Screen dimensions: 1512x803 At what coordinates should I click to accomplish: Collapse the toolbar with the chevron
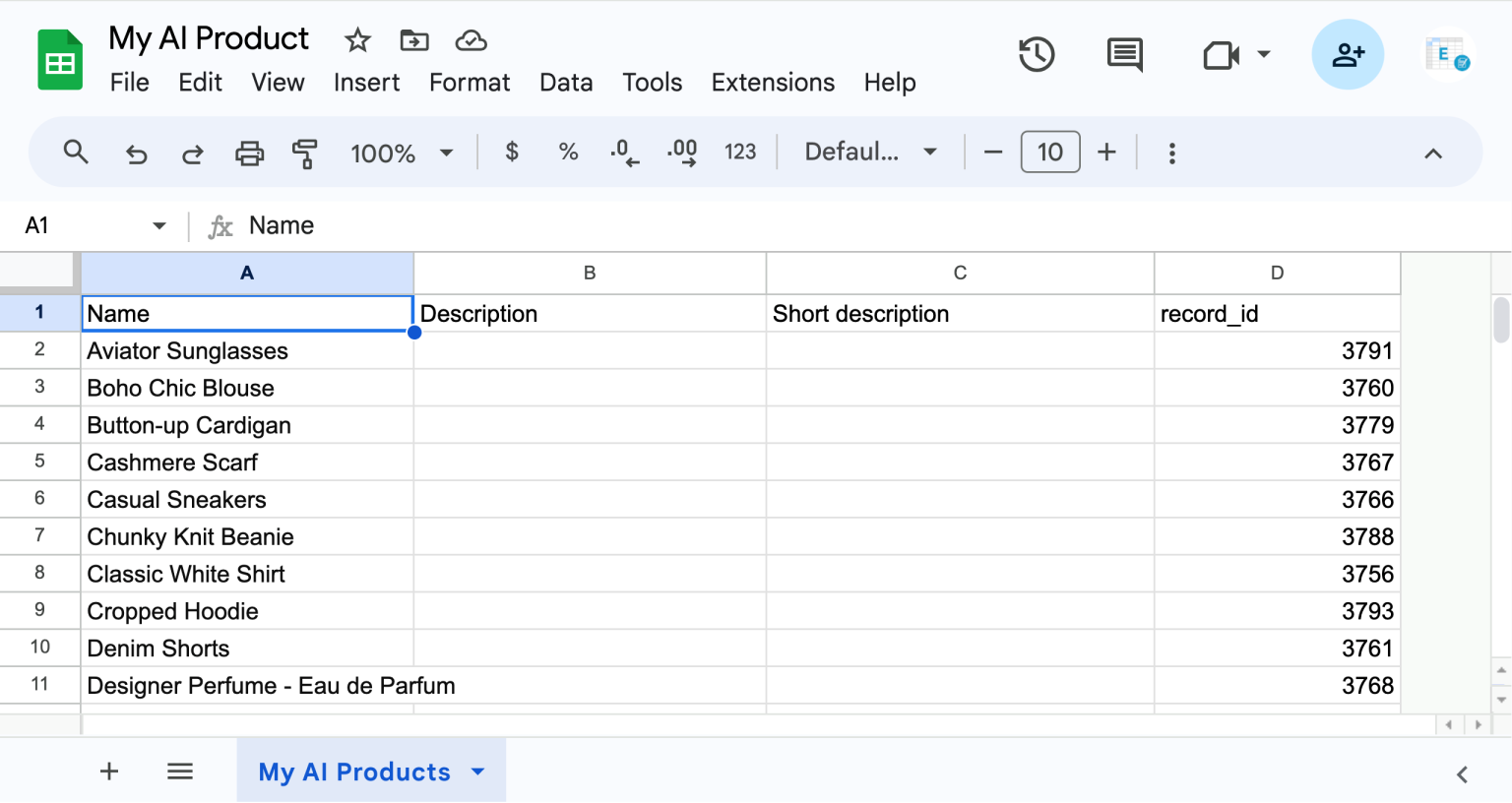coord(1433,153)
